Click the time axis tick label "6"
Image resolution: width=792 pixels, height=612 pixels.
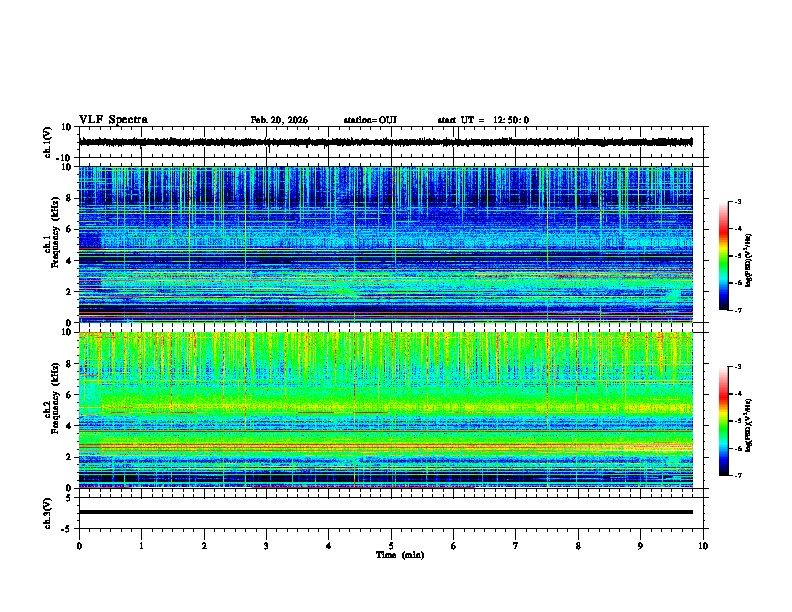453,546
